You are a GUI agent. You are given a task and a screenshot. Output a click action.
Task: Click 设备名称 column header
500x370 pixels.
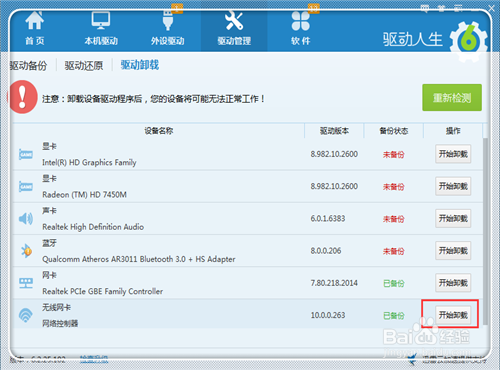click(159, 131)
